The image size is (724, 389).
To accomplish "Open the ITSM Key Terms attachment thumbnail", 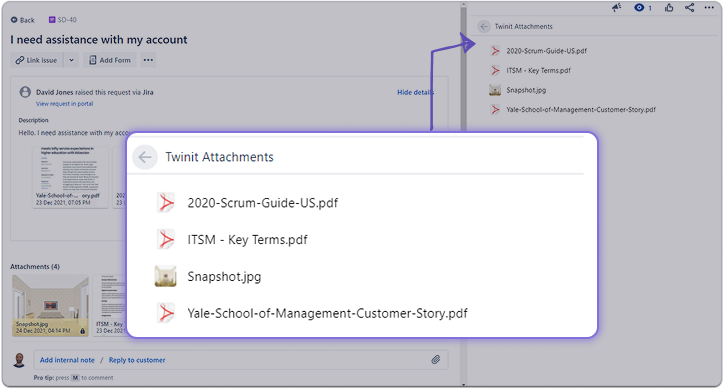I will pyautogui.click(x=110, y=305).
